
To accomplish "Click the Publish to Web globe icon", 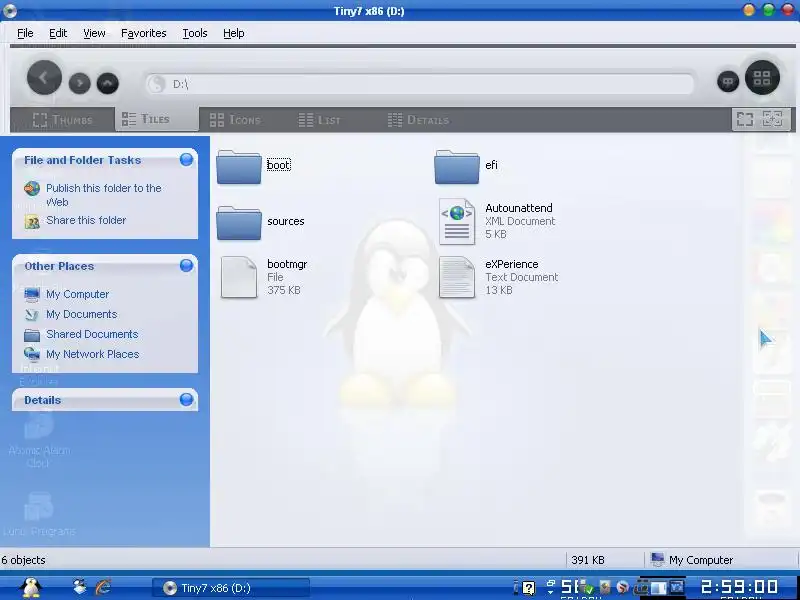I will (x=32, y=189).
